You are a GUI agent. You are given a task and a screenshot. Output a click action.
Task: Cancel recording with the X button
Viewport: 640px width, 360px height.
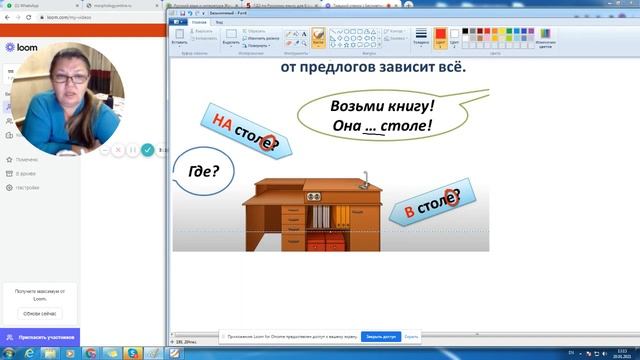point(118,150)
